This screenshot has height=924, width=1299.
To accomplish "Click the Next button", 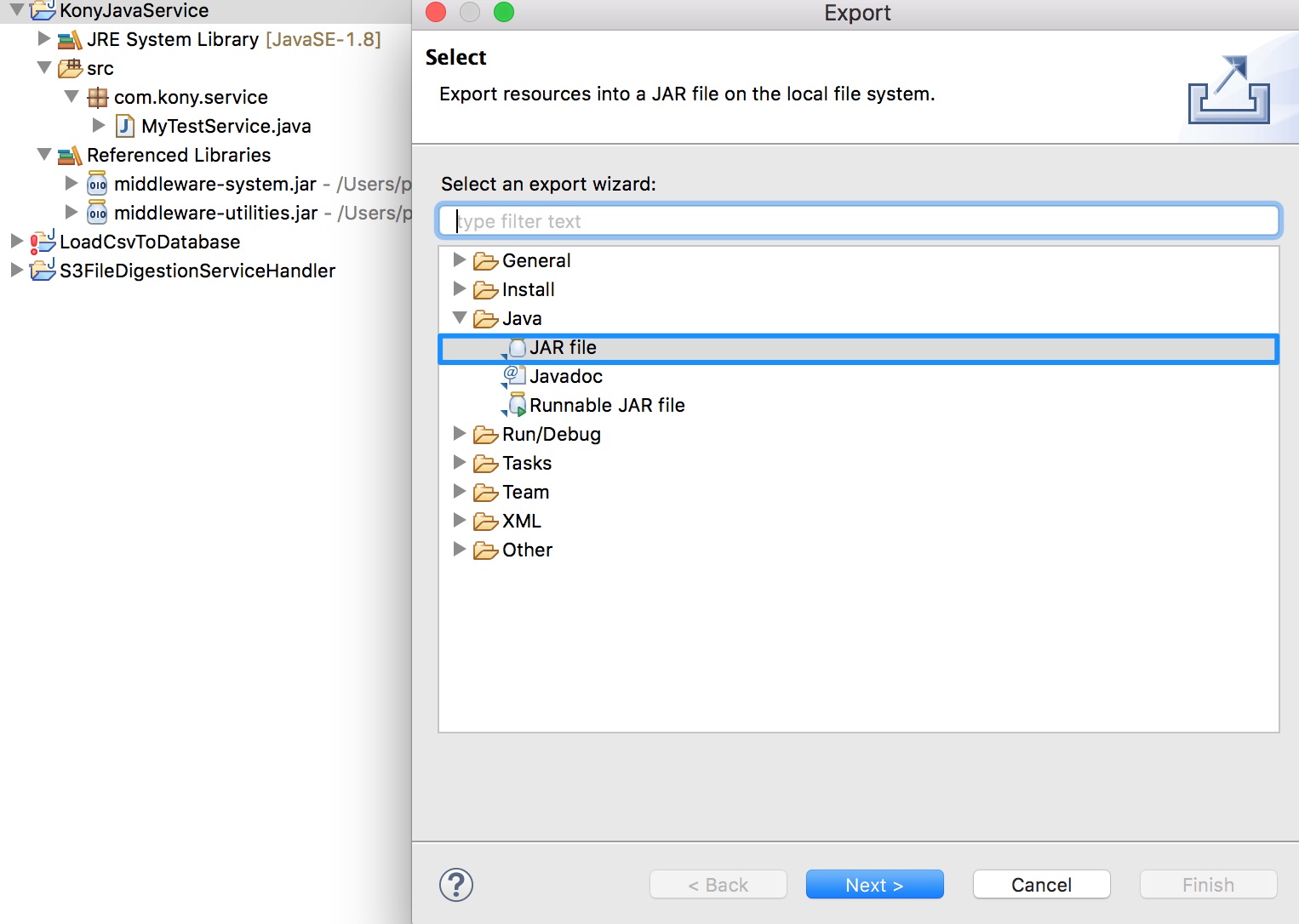I will tap(874, 885).
